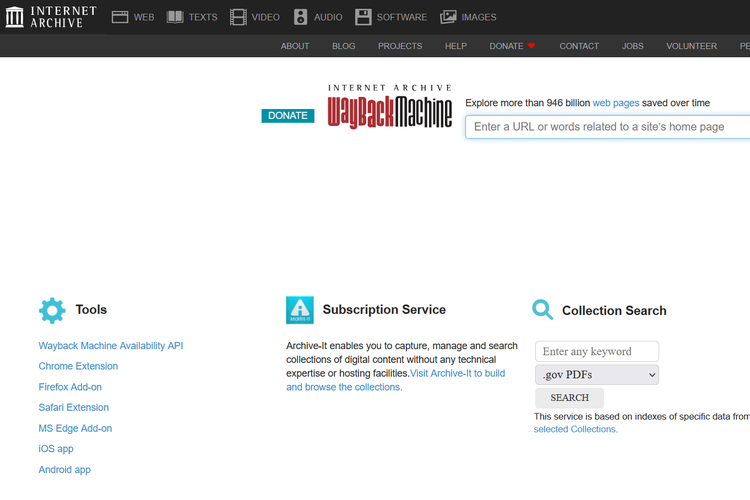Open the Software floppy-disk icon
This screenshot has width=750, height=500.
click(x=363, y=17)
